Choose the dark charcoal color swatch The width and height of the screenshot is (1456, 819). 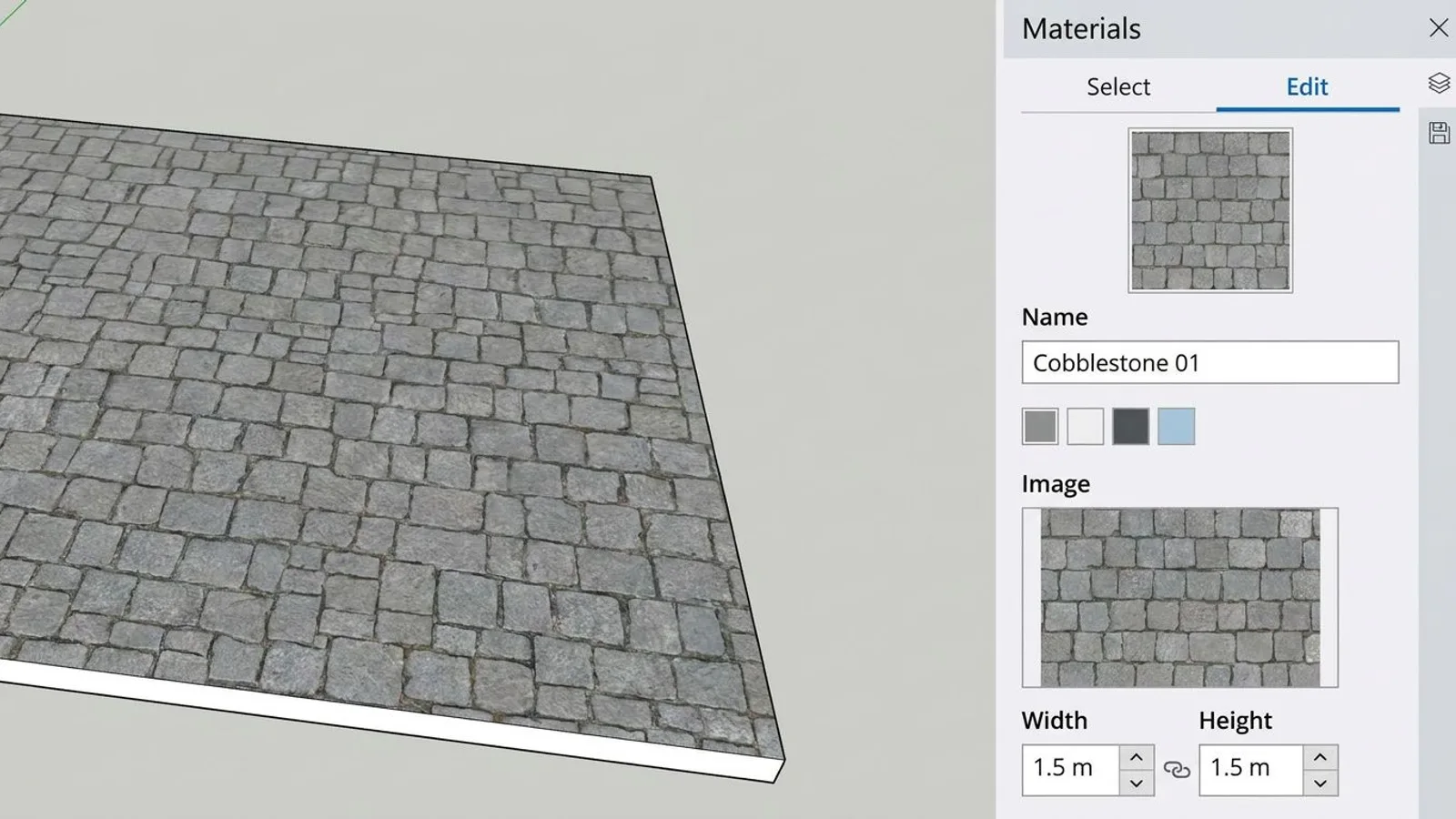(1131, 426)
